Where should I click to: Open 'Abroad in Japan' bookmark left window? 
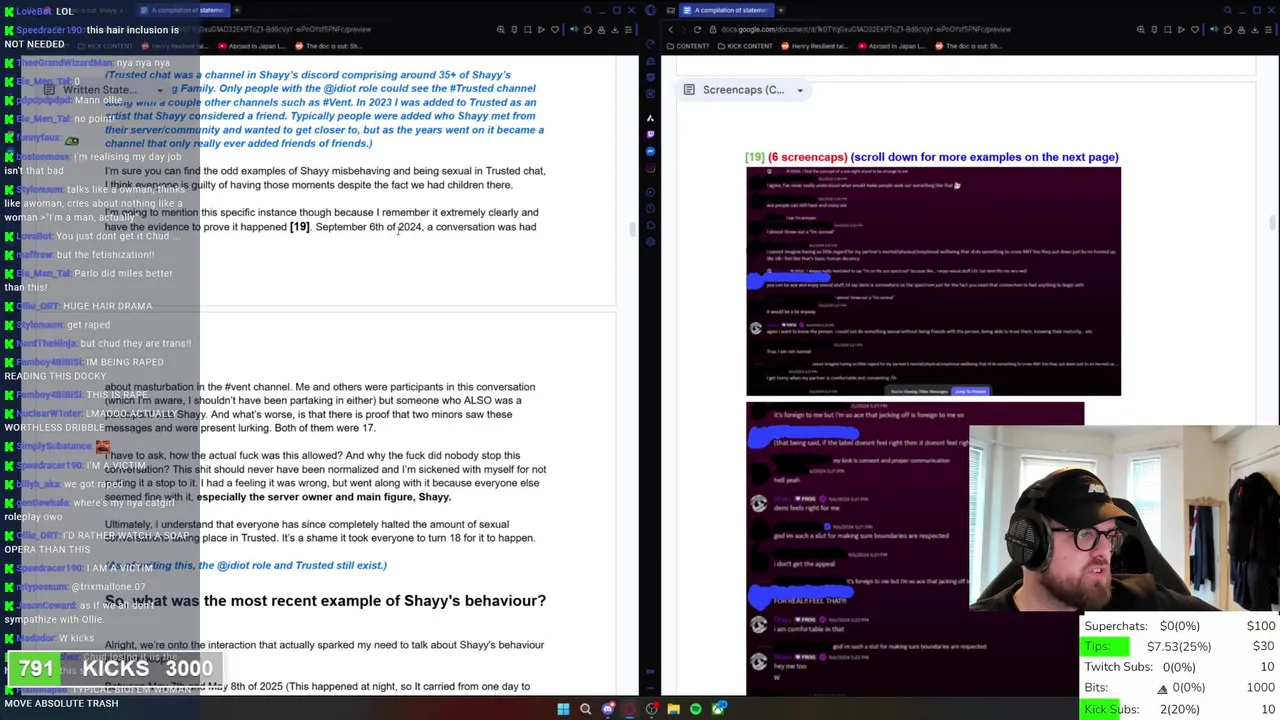tap(251, 46)
